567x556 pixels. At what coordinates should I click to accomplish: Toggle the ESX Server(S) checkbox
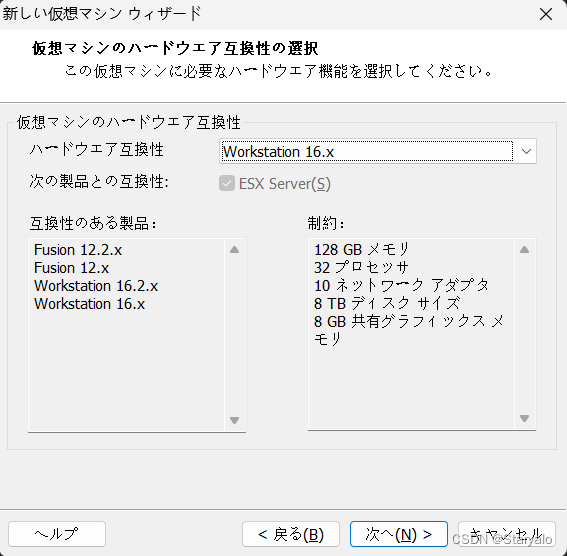click(227, 183)
